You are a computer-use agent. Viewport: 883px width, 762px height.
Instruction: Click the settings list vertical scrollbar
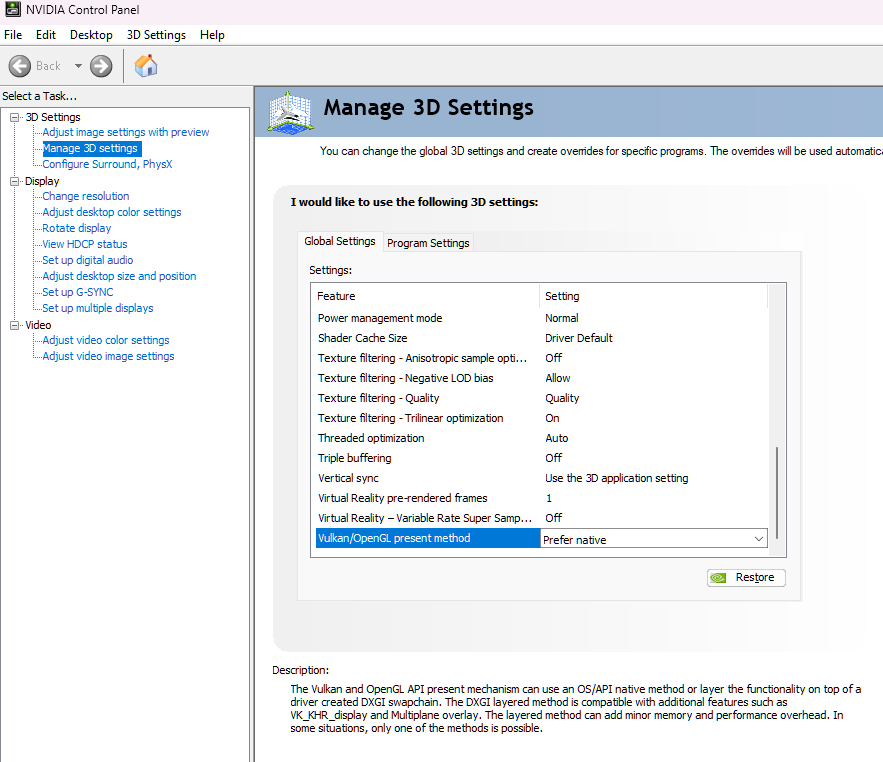pos(776,490)
